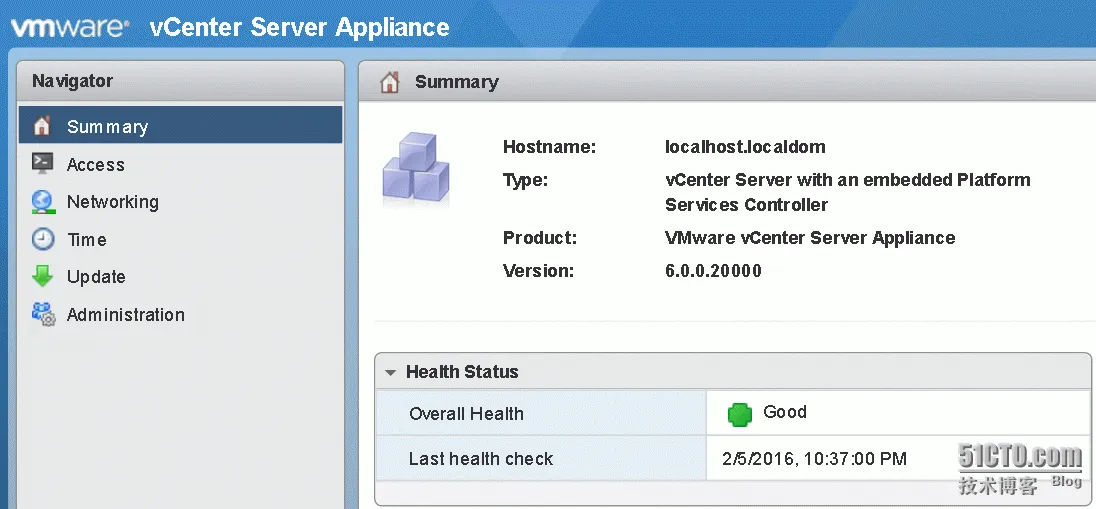Click the Product: field label
This screenshot has width=1096, height=509.
pyautogui.click(x=540, y=238)
